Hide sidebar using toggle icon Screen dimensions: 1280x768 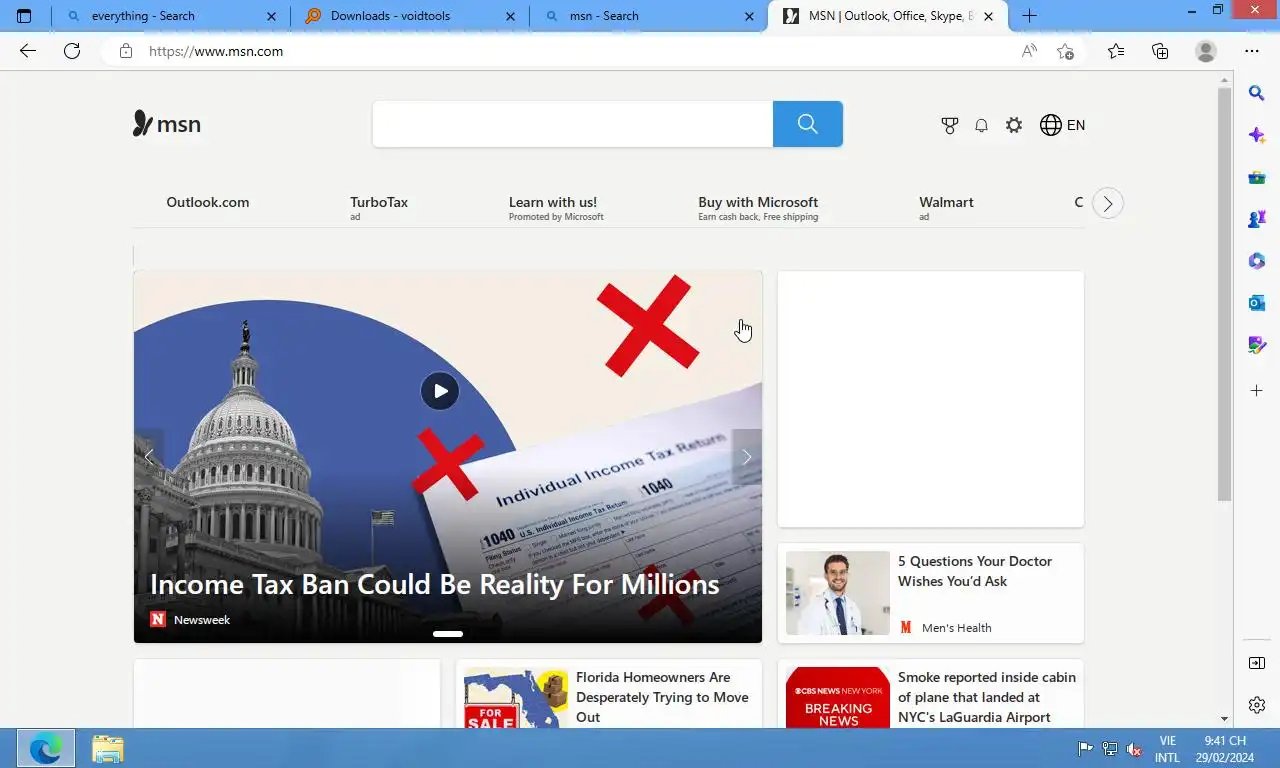[1257, 663]
